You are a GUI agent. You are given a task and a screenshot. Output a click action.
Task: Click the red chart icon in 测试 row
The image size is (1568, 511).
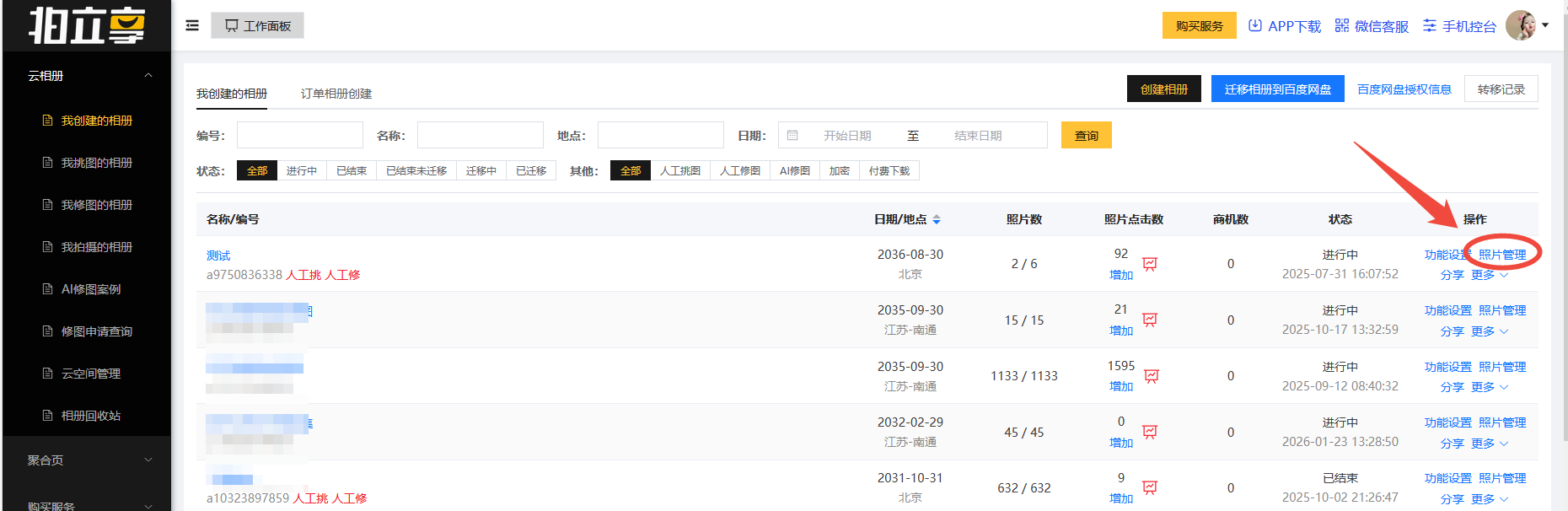pos(1150,264)
